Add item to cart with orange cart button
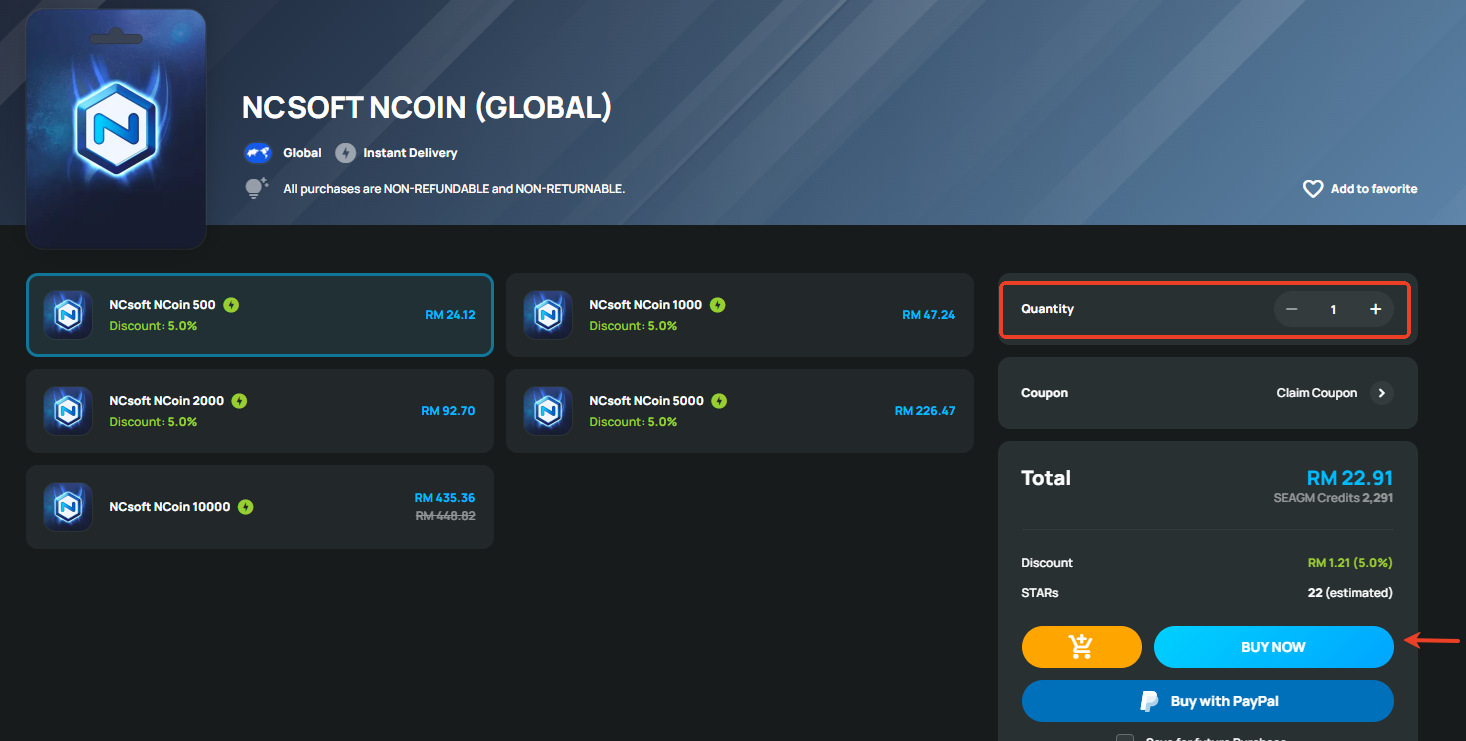Viewport: 1466px width, 741px height. tap(1081, 647)
